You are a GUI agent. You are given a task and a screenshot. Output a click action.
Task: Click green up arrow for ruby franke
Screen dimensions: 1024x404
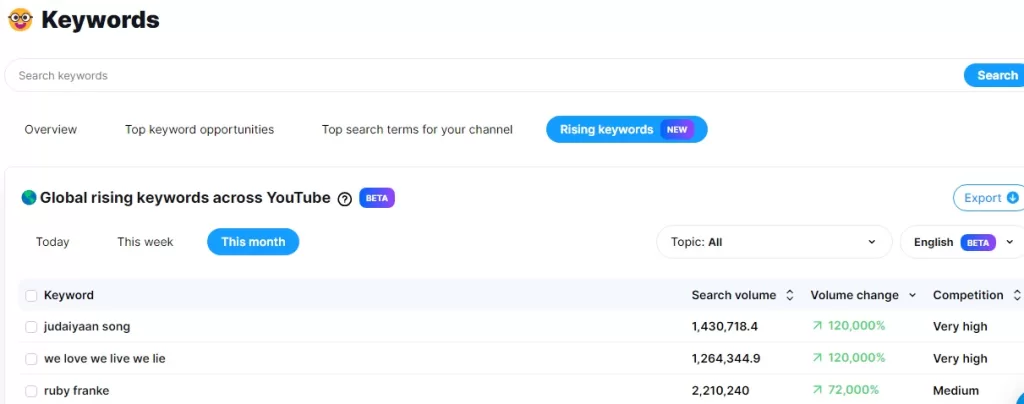click(817, 390)
